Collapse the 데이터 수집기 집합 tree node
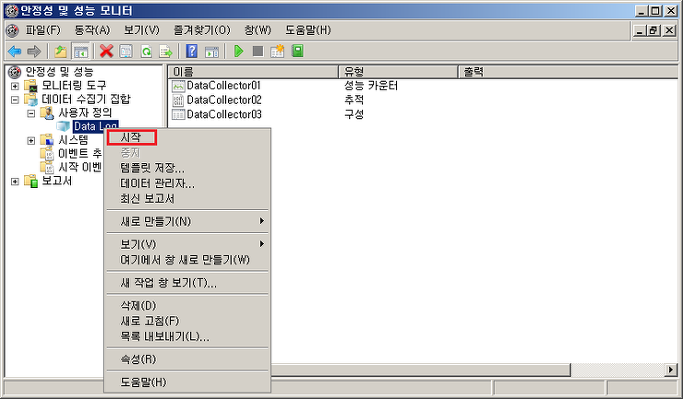Image resolution: width=683 pixels, height=399 pixels. point(15,100)
